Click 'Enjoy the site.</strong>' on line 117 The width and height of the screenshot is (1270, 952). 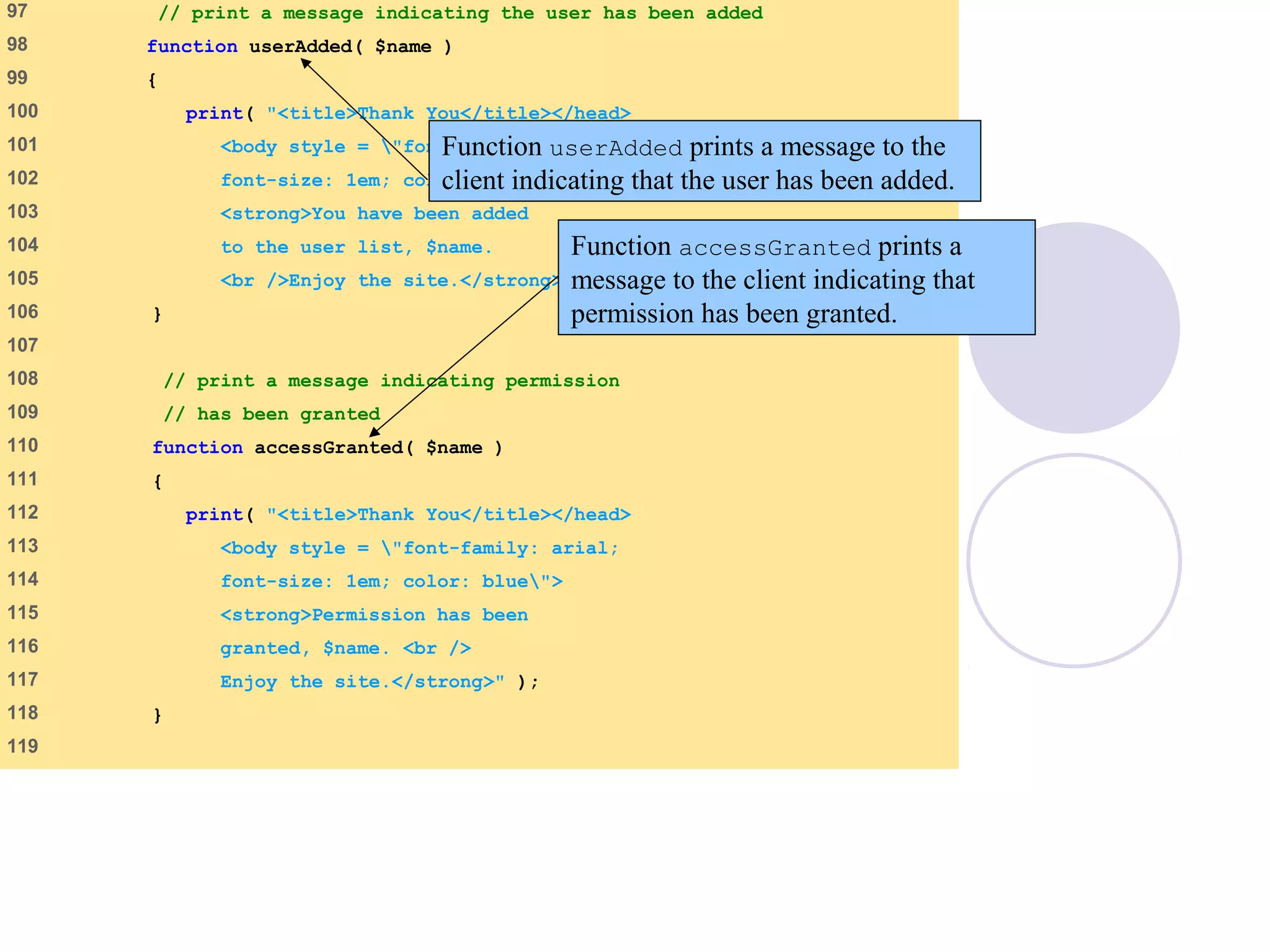pos(358,682)
